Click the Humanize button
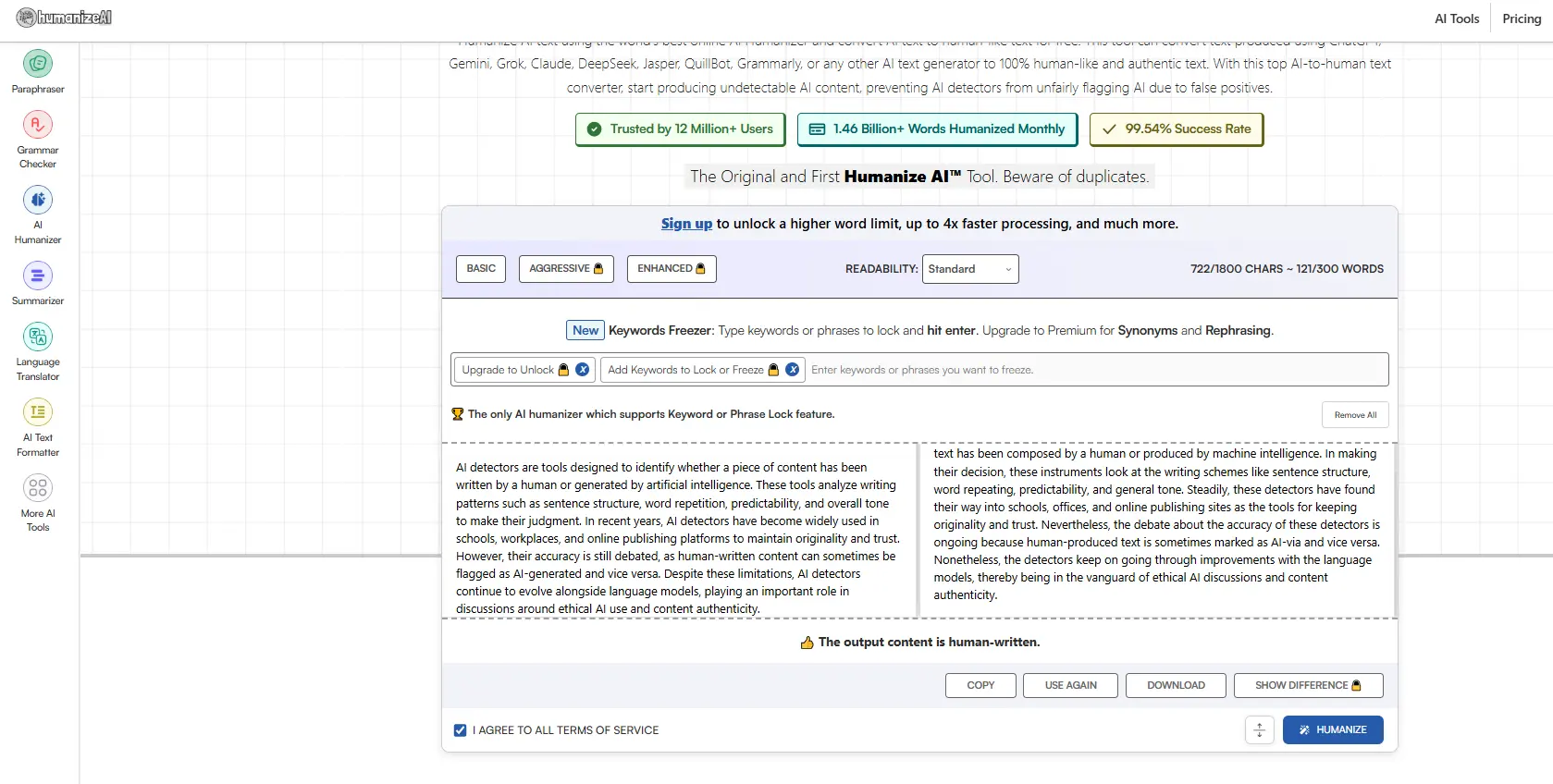The height and width of the screenshot is (784, 1553). tap(1333, 730)
